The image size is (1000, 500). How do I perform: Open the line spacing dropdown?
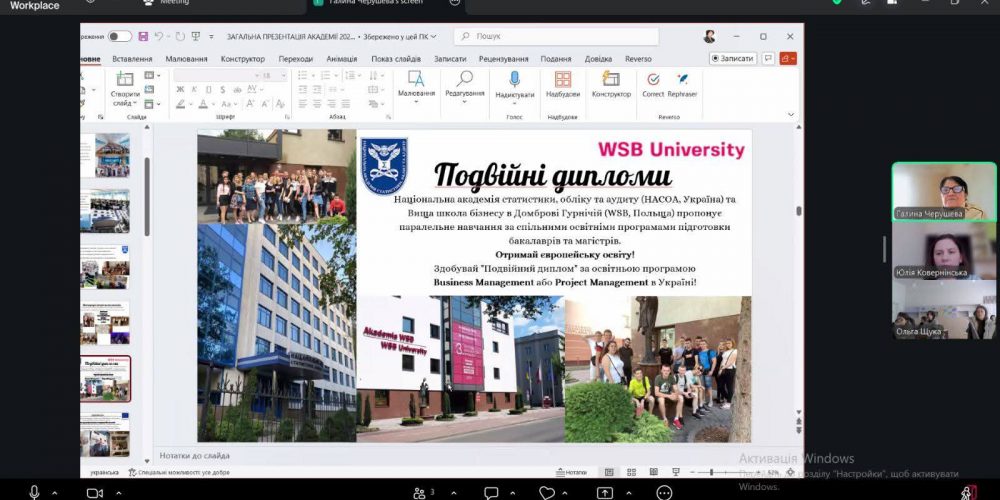pyautogui.click(x=352, y=75)
